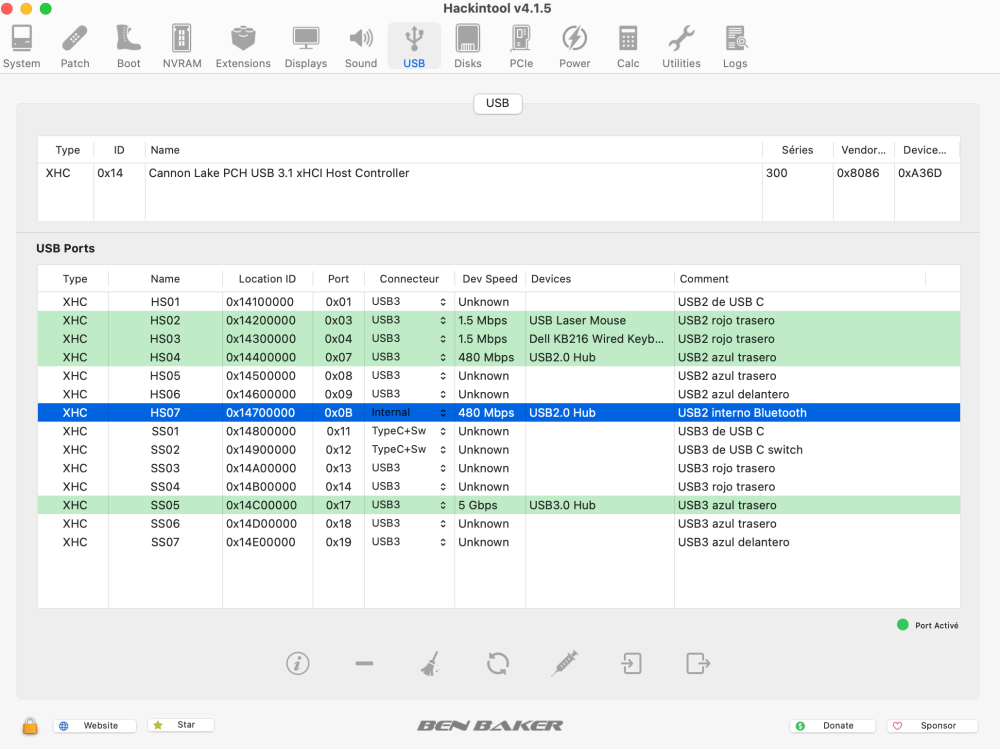Select the SS04 port row
Screen dimensions: 1000x749
tap(499, 487)
